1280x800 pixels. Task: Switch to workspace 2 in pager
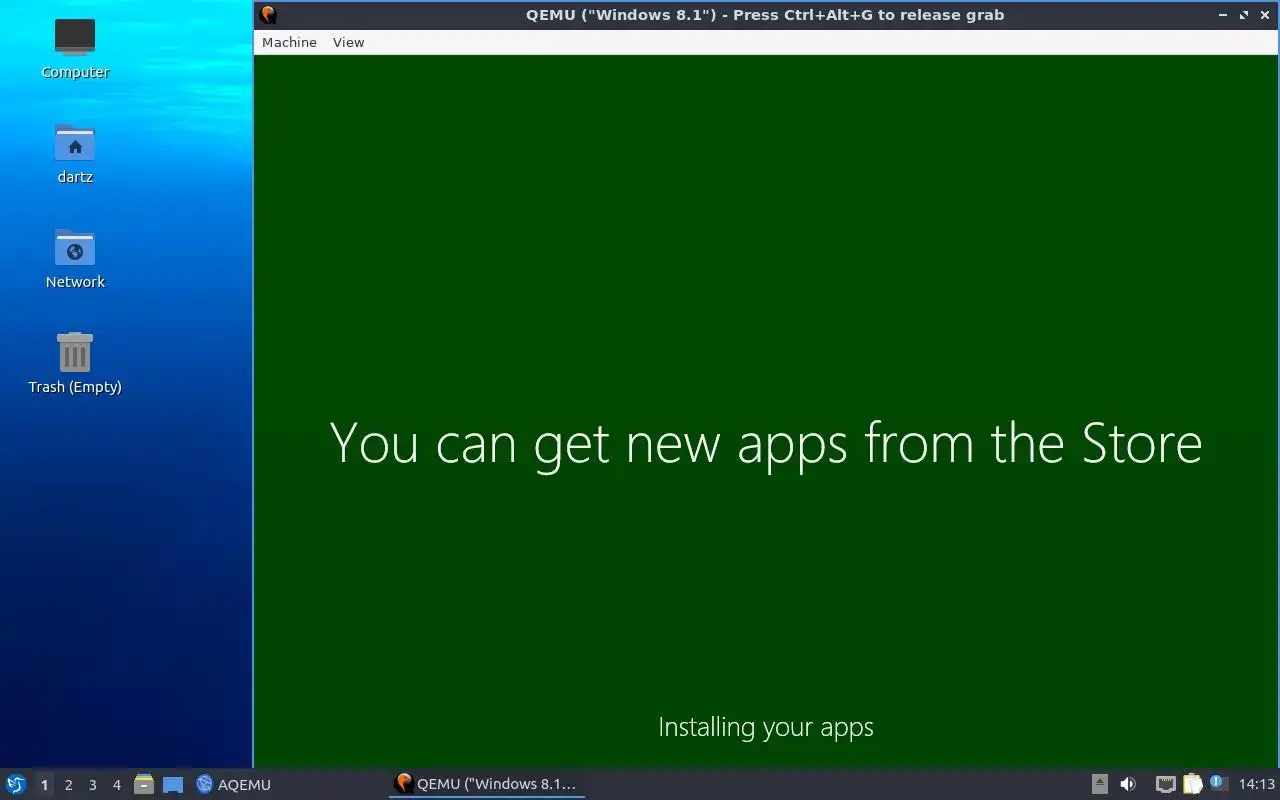[68, 785]
